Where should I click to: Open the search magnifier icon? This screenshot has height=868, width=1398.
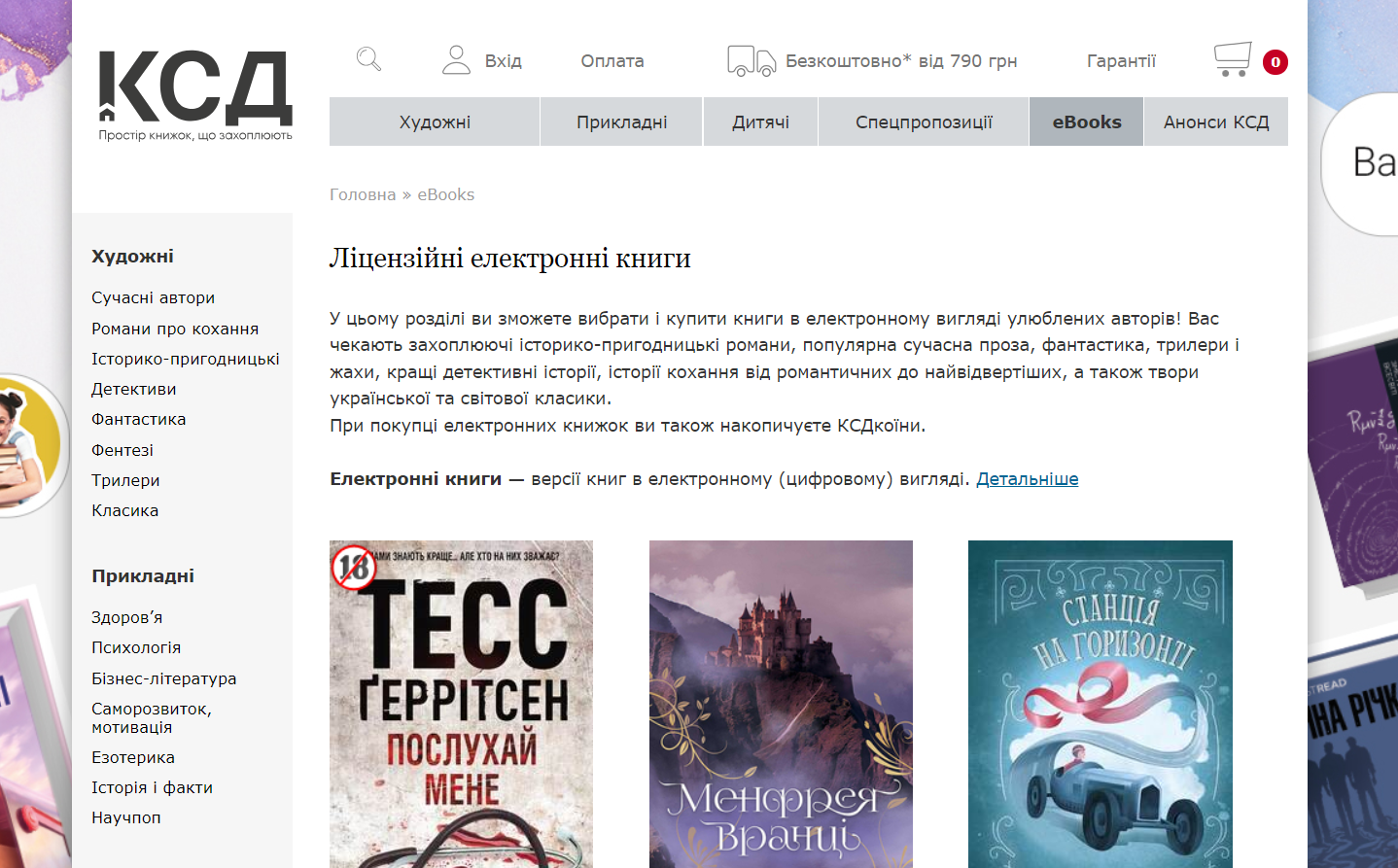tap(368, 59)
